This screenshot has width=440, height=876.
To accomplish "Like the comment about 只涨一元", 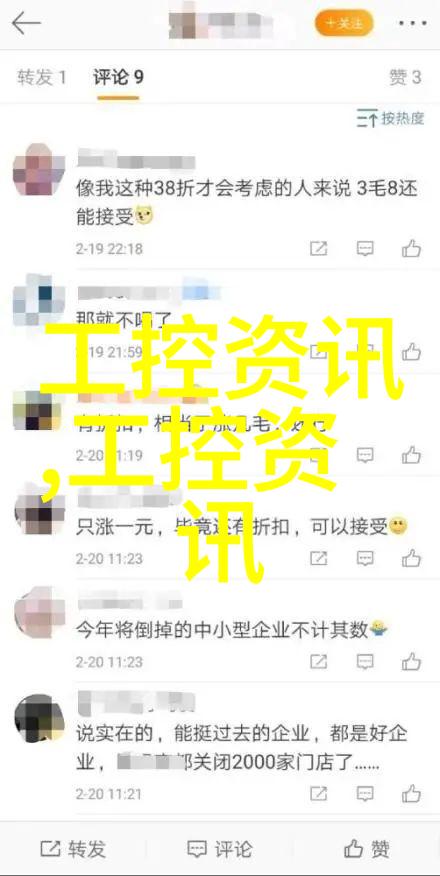I will [x=412, y=558].
